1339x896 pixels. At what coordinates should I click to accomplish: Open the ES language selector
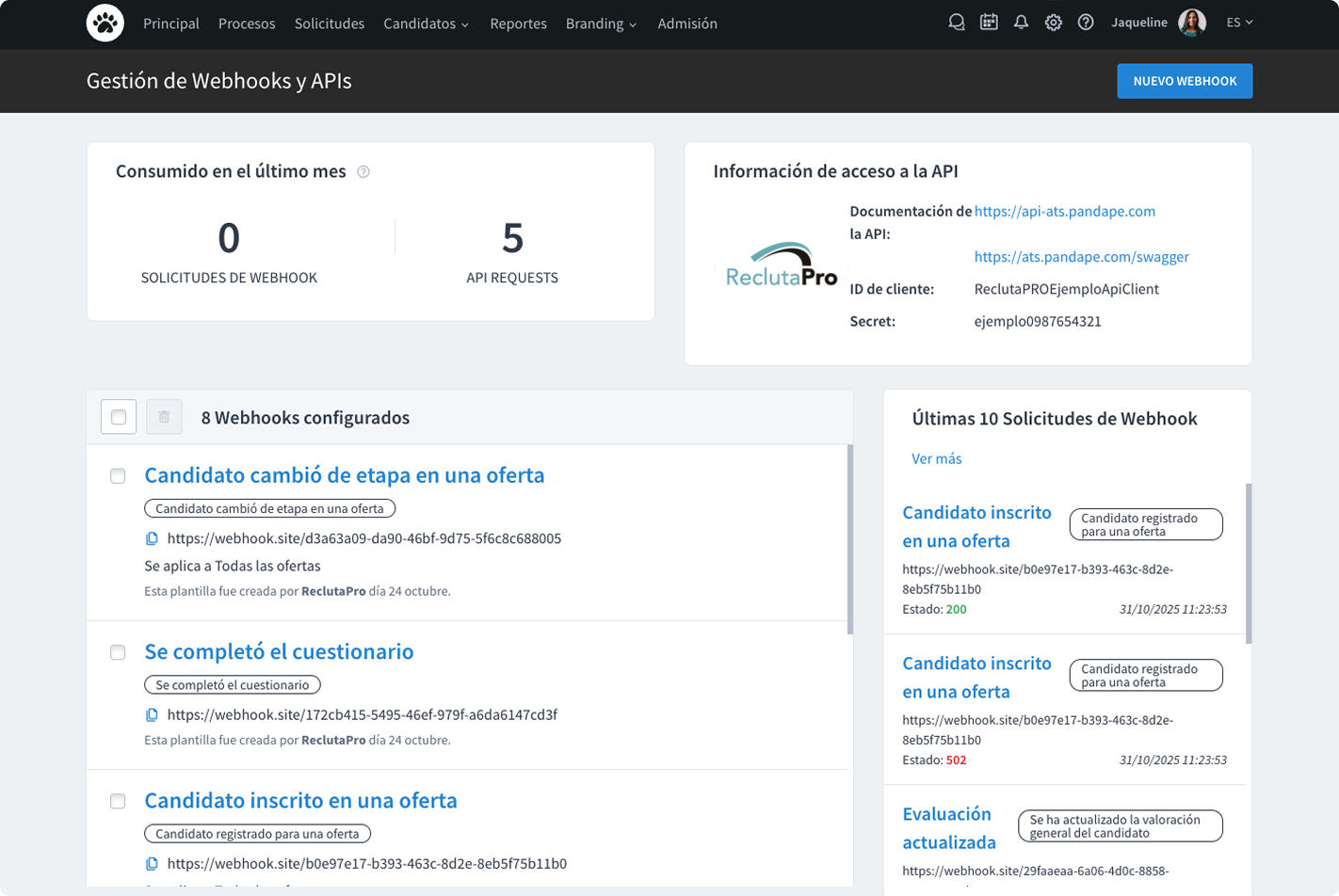click(x=1239, y=23)
